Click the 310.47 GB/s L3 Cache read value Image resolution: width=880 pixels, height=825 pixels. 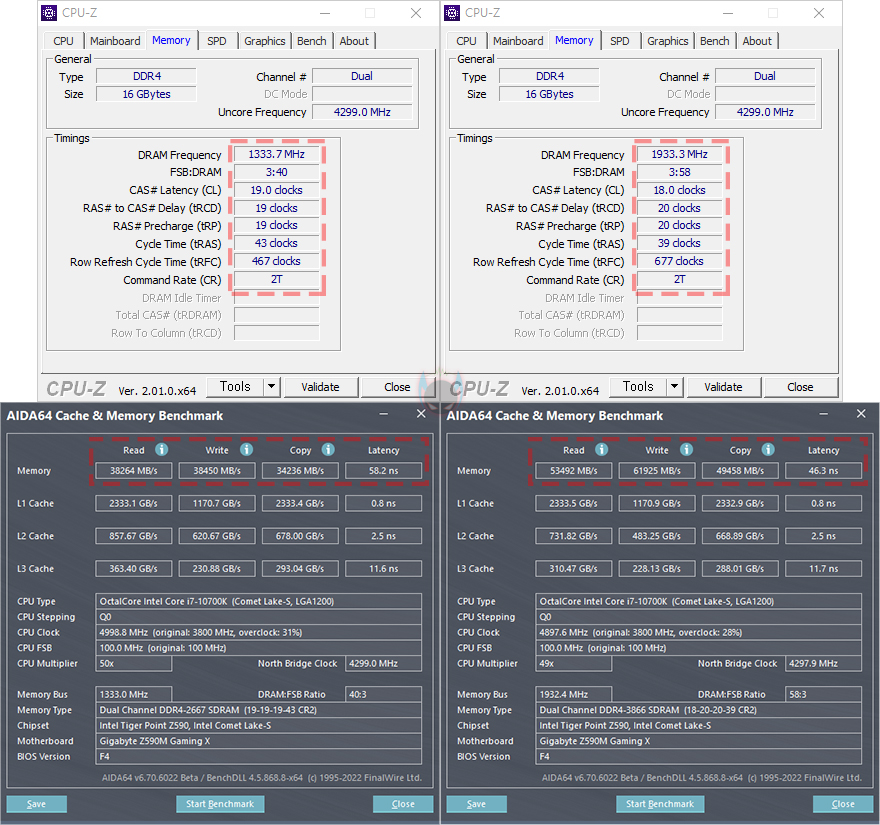coord(574,569)
